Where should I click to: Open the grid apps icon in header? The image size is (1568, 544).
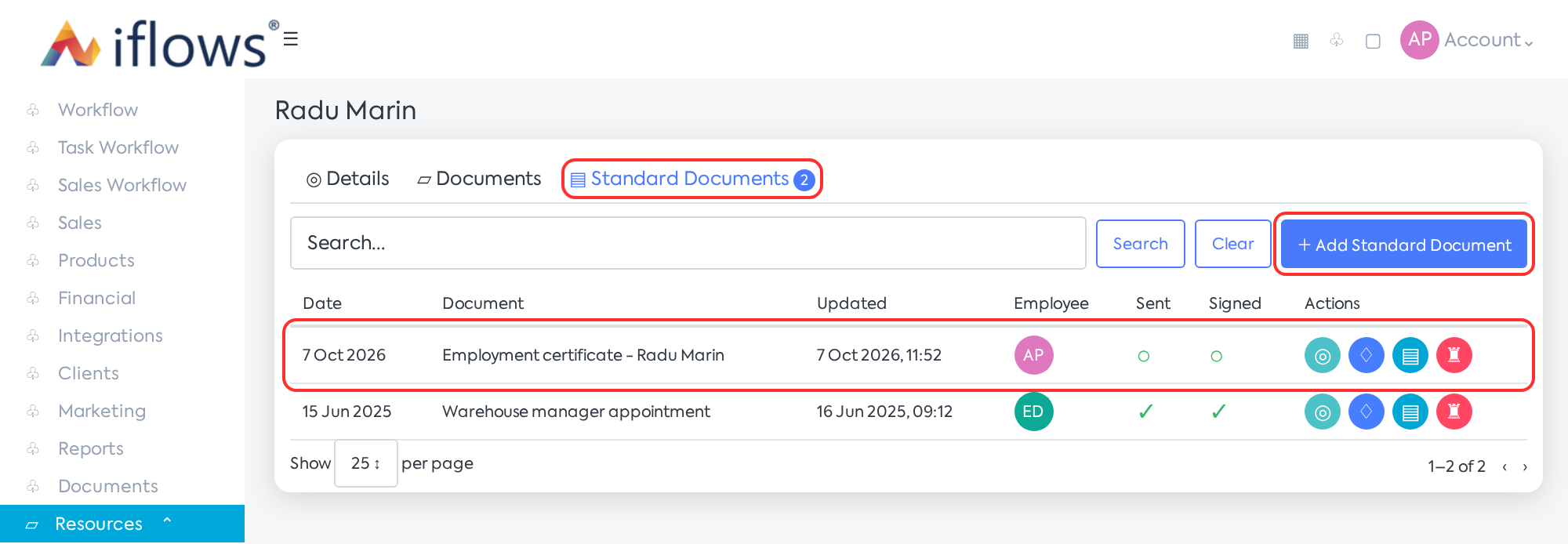(1301, 41)
